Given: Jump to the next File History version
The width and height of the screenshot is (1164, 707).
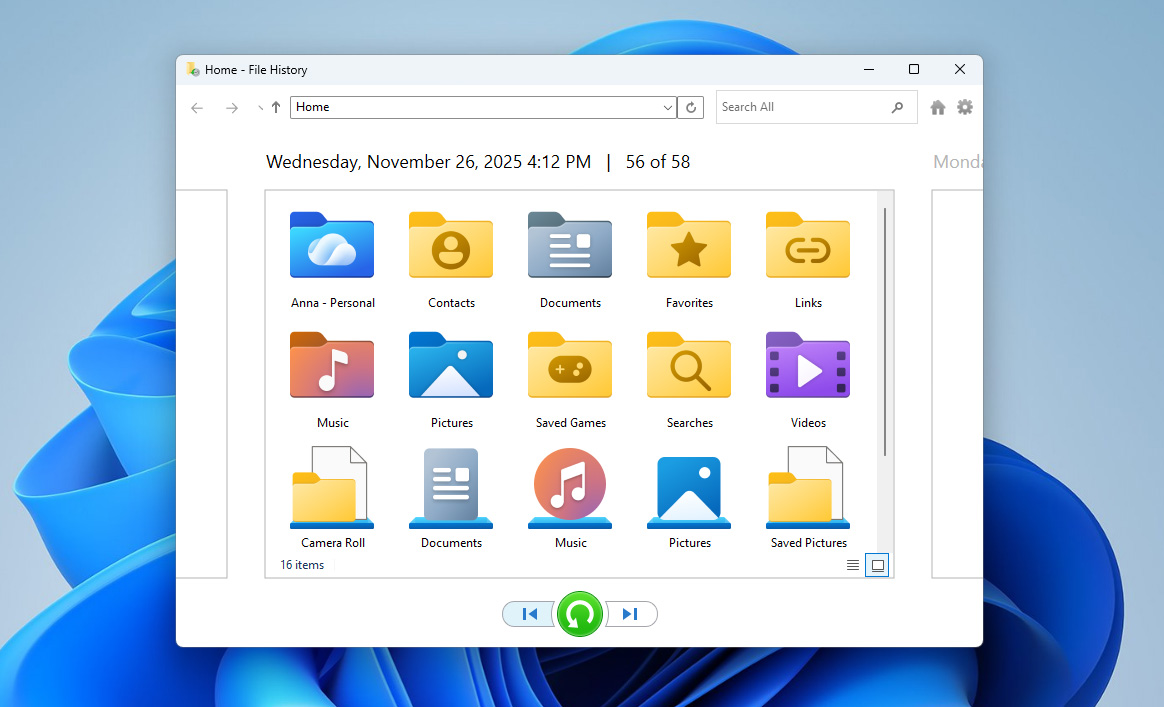Looking at the screenshot, I should point(631,614).
